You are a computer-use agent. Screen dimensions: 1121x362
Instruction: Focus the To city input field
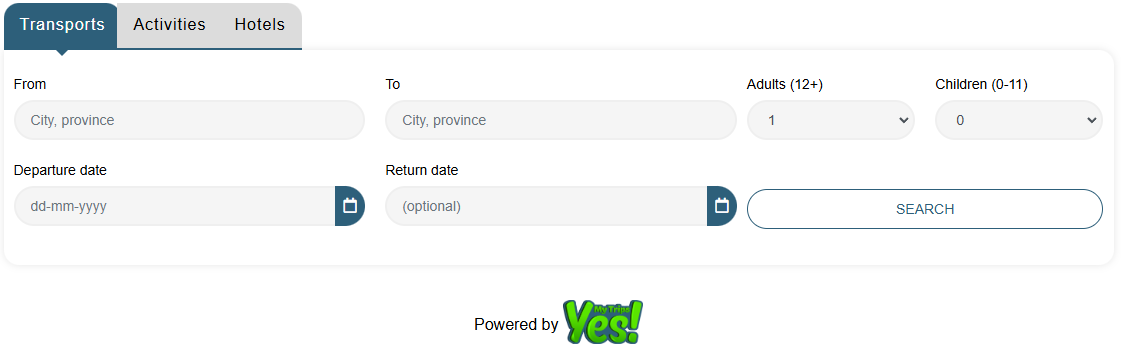coord(561,120)
